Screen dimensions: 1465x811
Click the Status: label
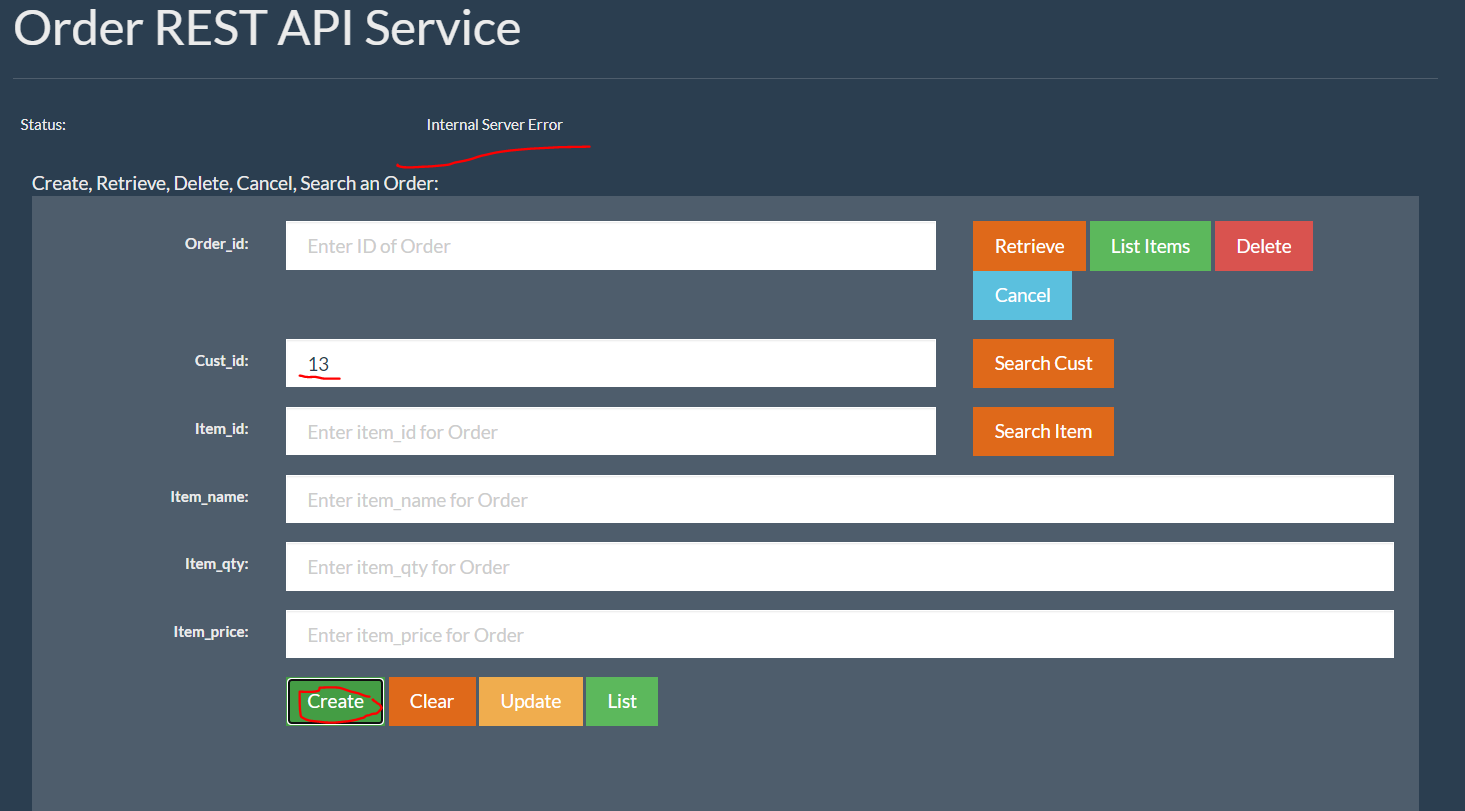(x=43, y=124)
